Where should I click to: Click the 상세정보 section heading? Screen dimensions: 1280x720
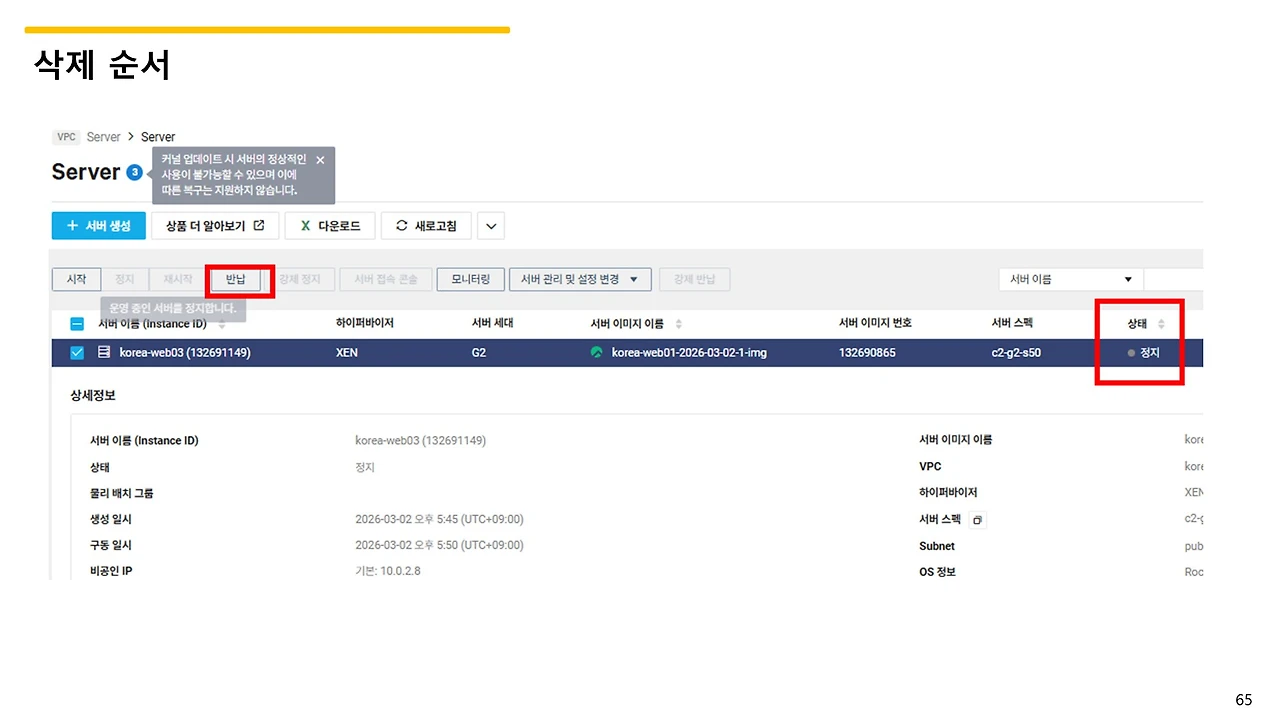pos(93,396)
